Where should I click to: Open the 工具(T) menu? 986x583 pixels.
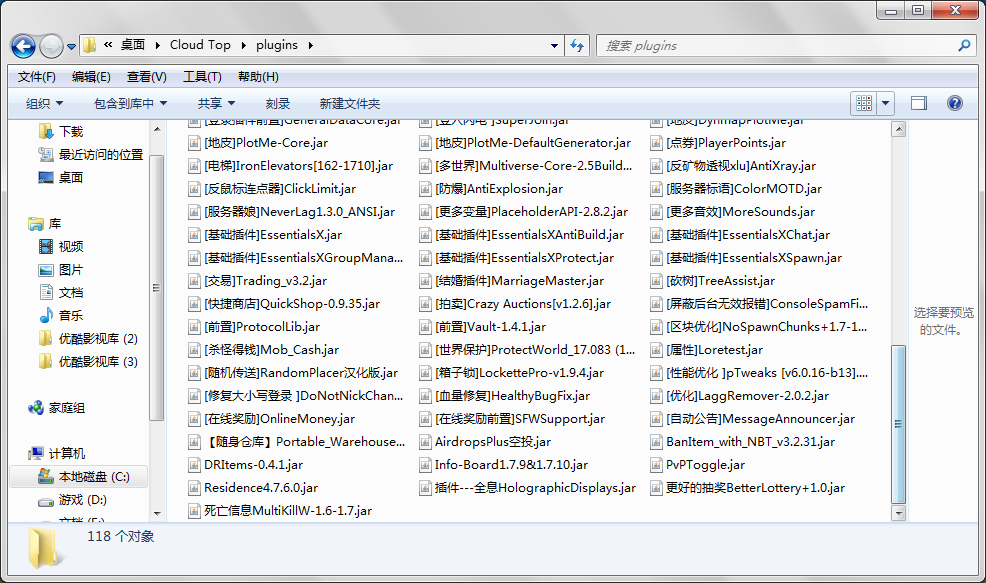202,77
